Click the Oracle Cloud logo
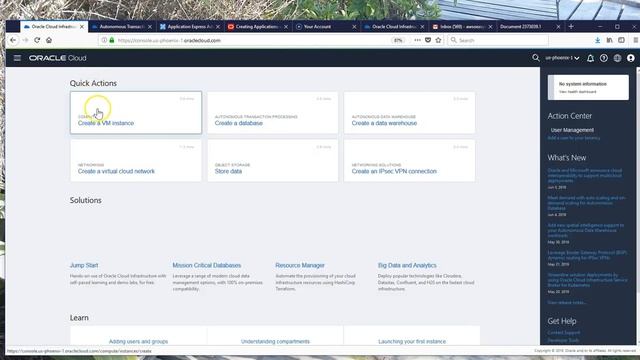Image resolution: width=640 pixels, height=360 pixels. 58,58
